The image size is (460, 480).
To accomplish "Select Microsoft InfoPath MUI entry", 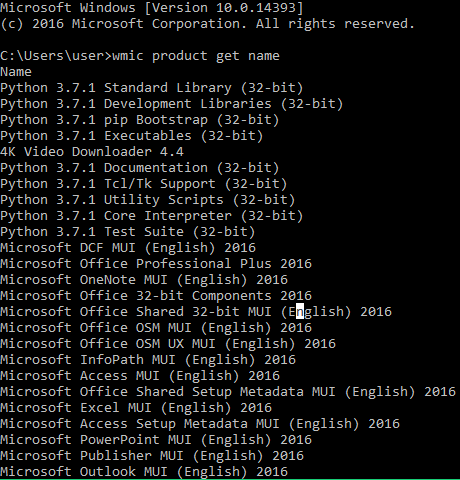I will click(x=148, y=360).
